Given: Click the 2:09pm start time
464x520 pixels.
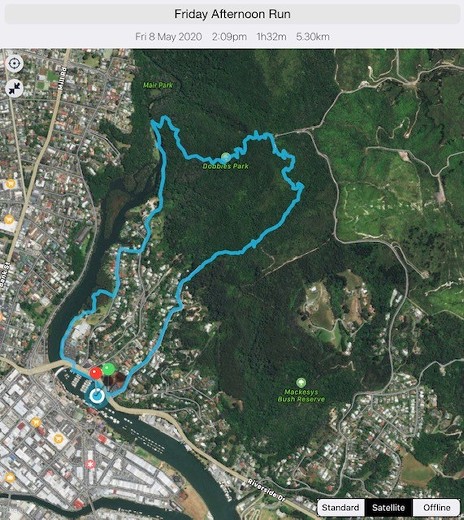Looking at the screenshot, I should [x=229, y=36].
